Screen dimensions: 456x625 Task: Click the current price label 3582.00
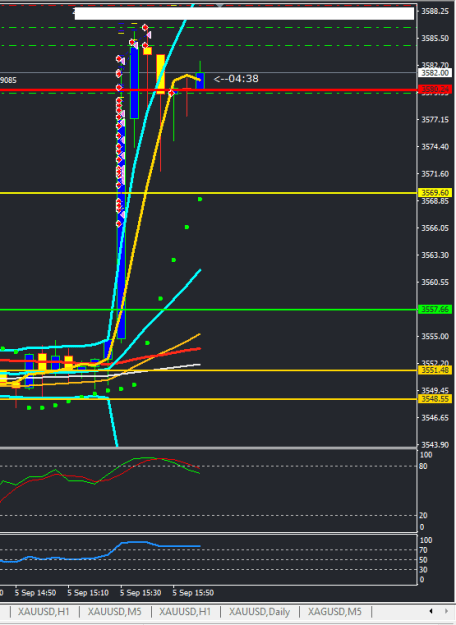coord(434,73)
